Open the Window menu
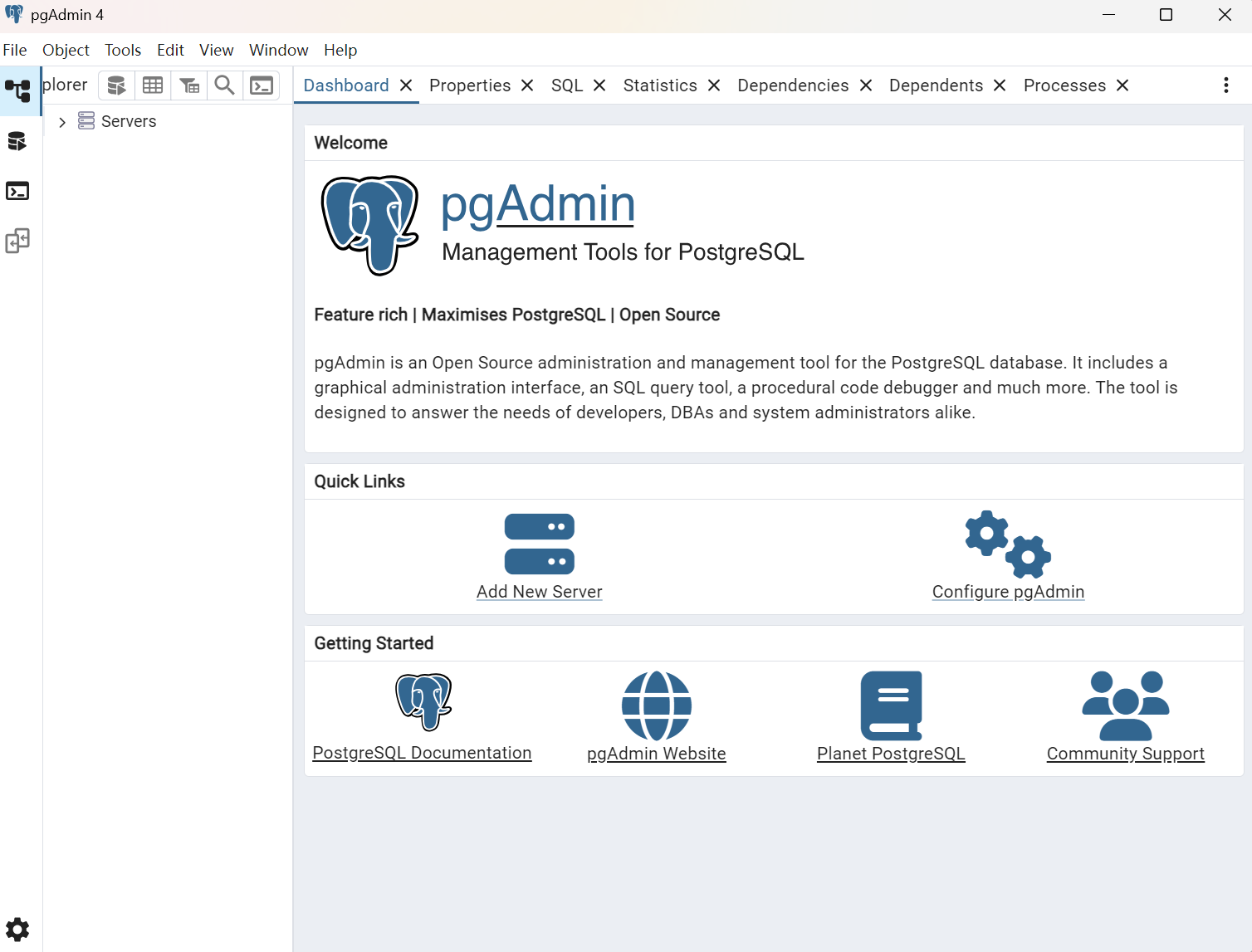This screenshot has height=952, width=1252. coord(279,50)
